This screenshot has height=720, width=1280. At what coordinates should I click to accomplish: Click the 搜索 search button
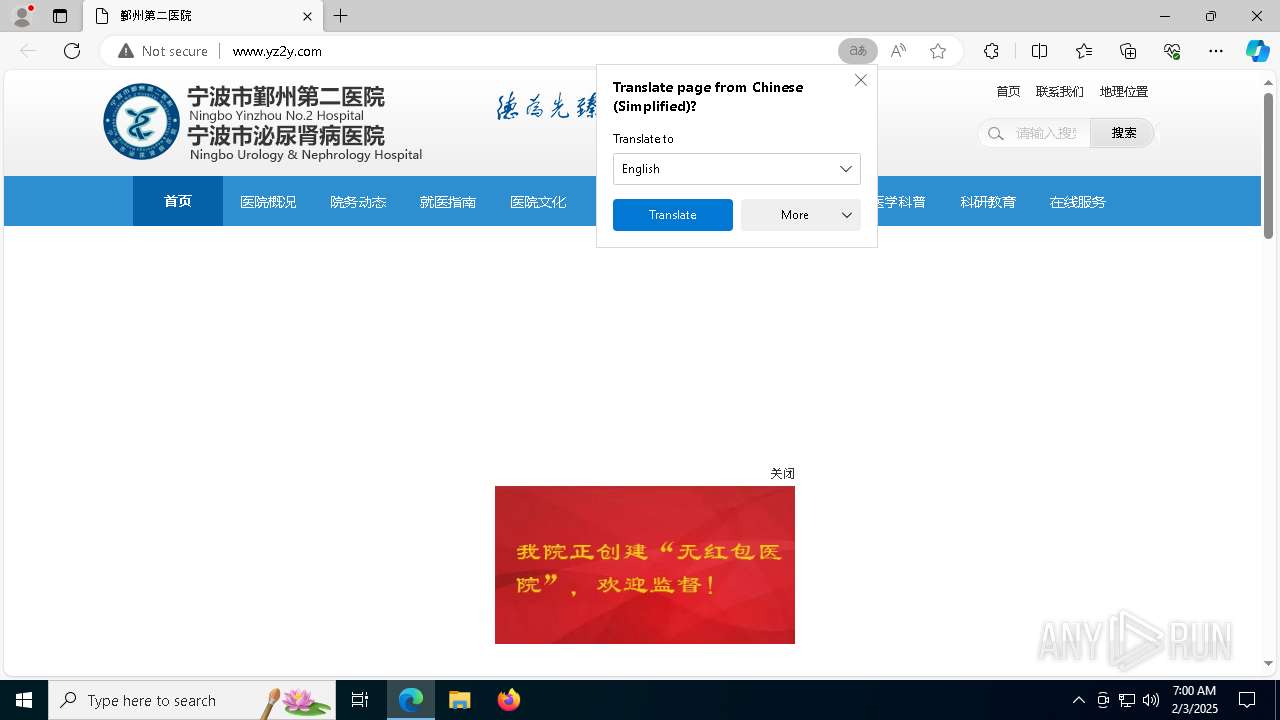(1123, 133)
